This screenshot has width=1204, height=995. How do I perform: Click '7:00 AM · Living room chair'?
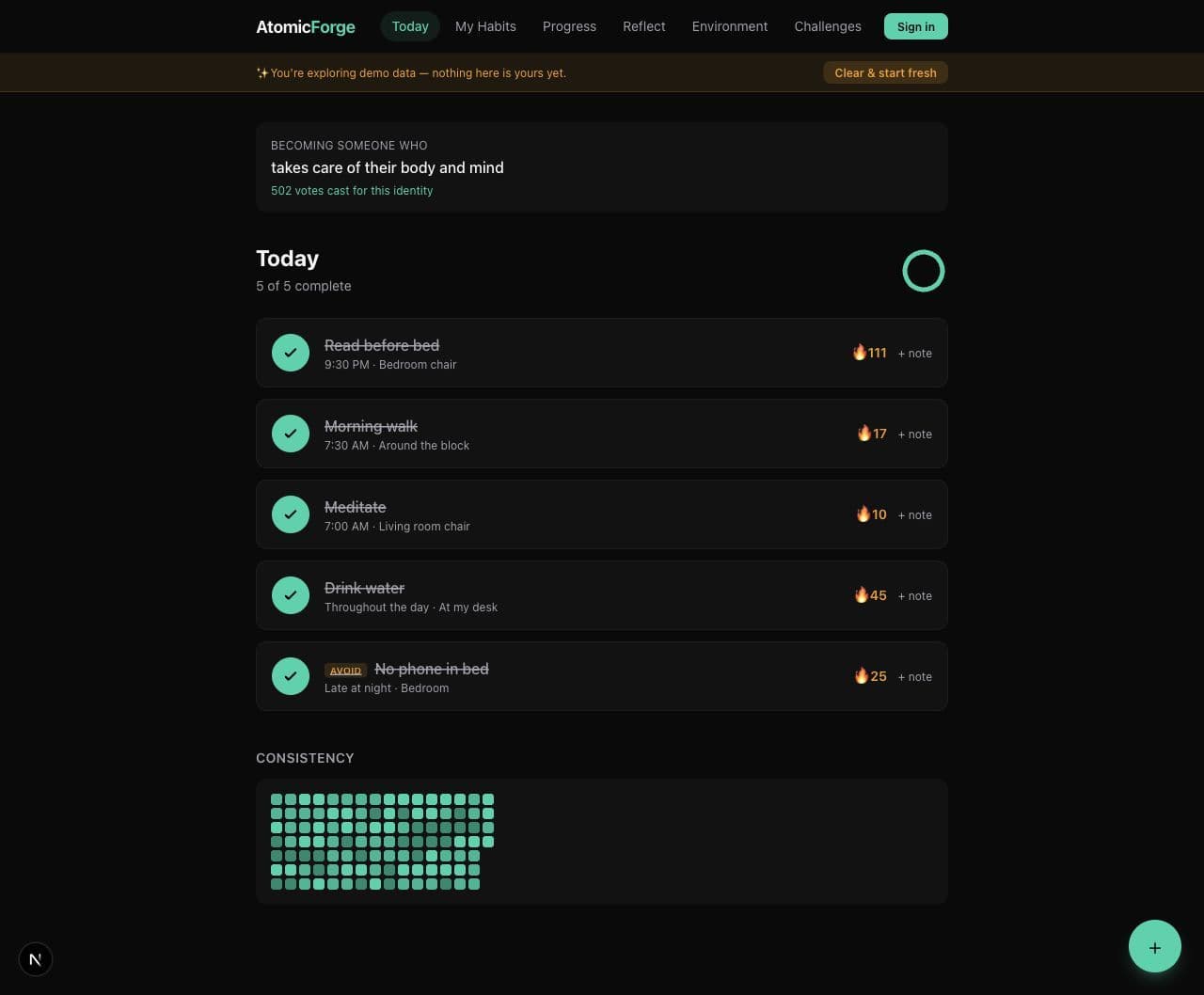click(x=397, y=527)
